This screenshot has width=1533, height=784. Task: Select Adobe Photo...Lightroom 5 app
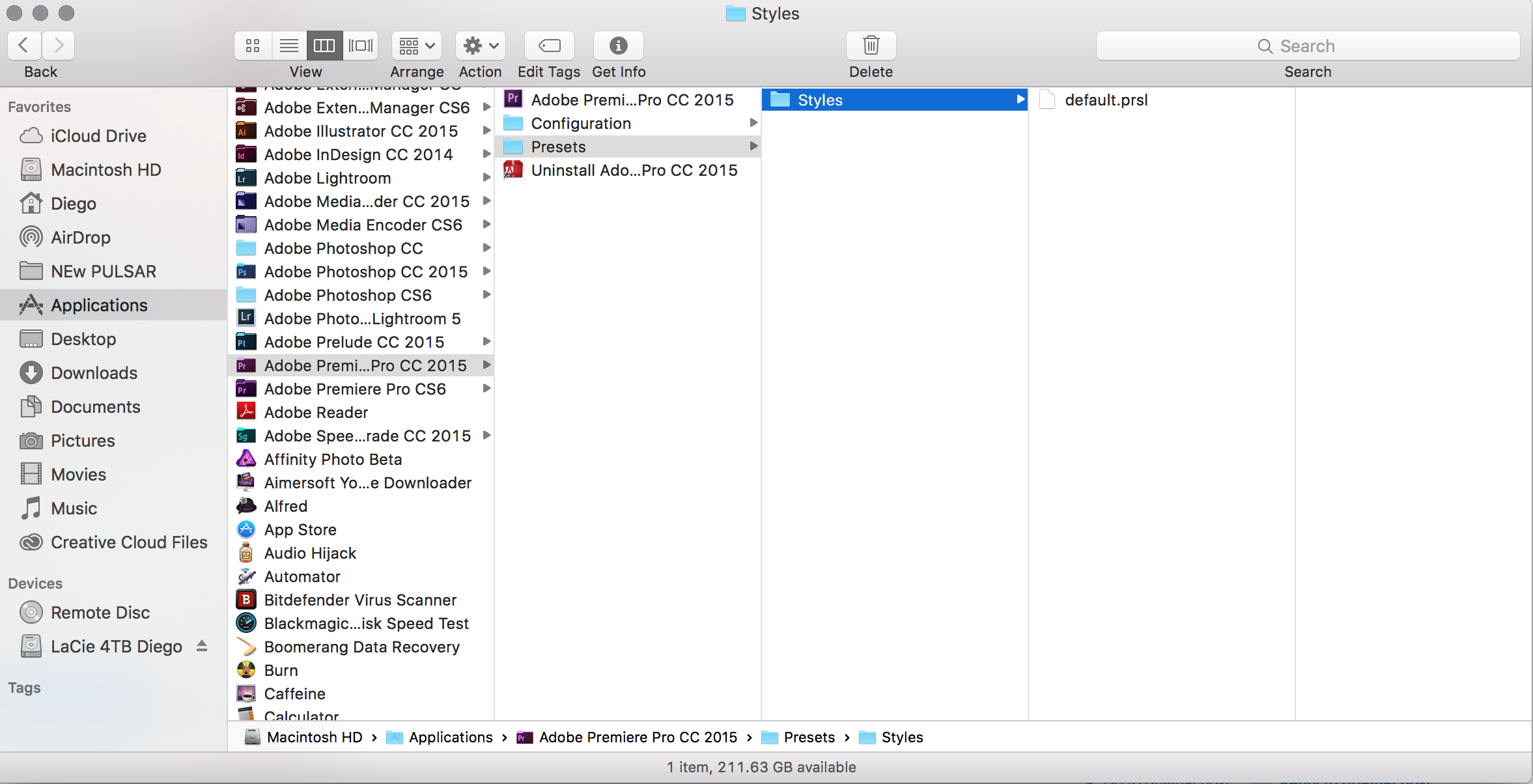[362, 318]
